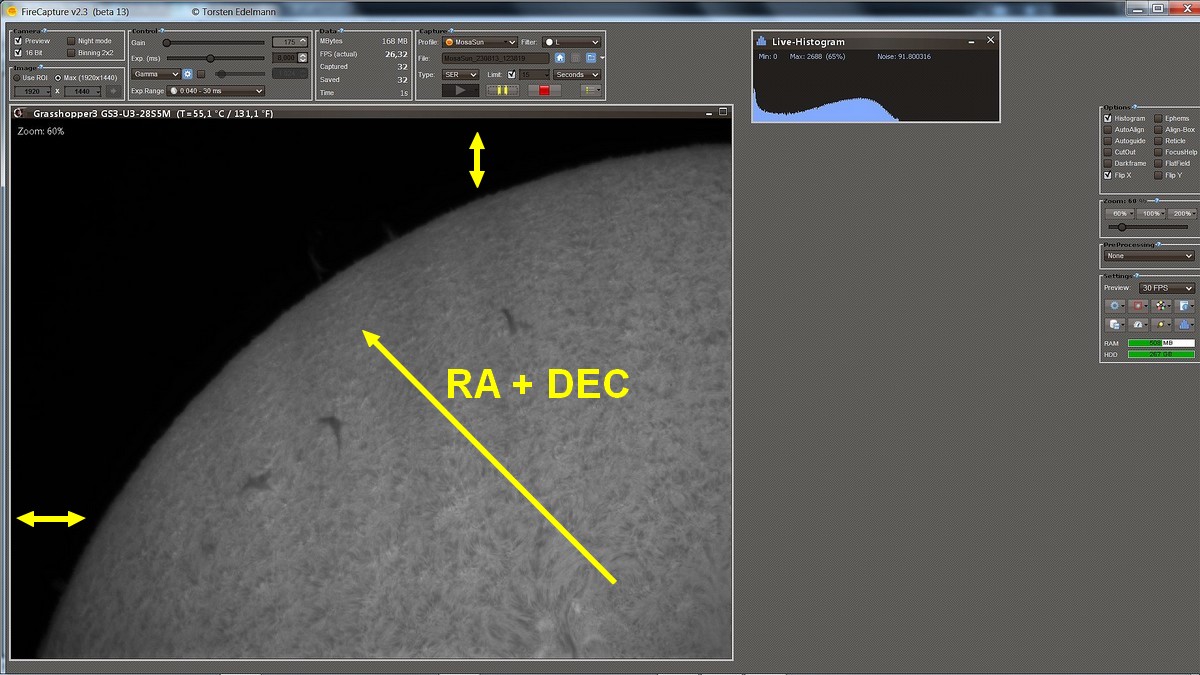Open the yellow lamp settings icon
Screen dimensions: 1200x675
[1162, 324]
